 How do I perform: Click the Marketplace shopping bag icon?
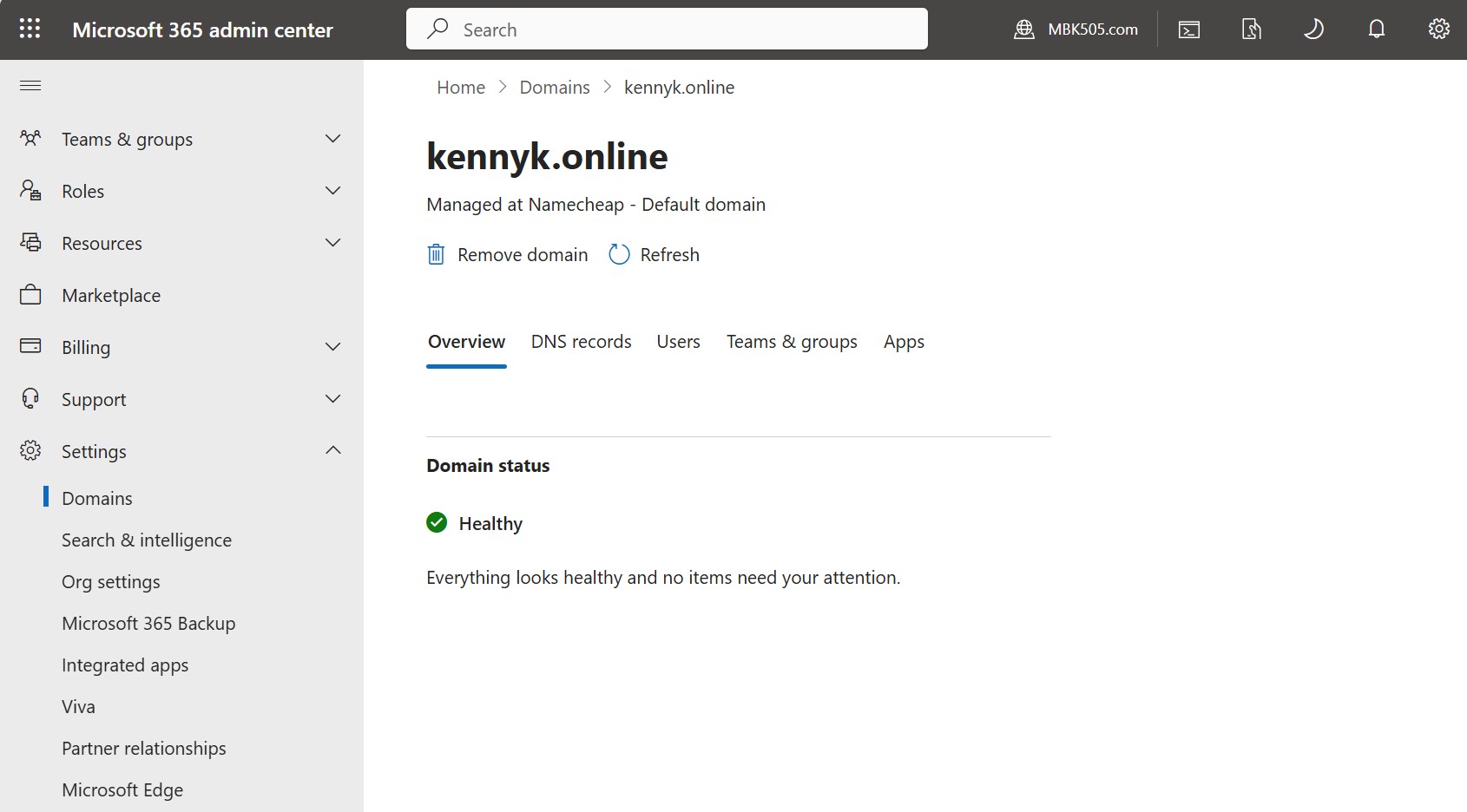click(x=30, y=294)
